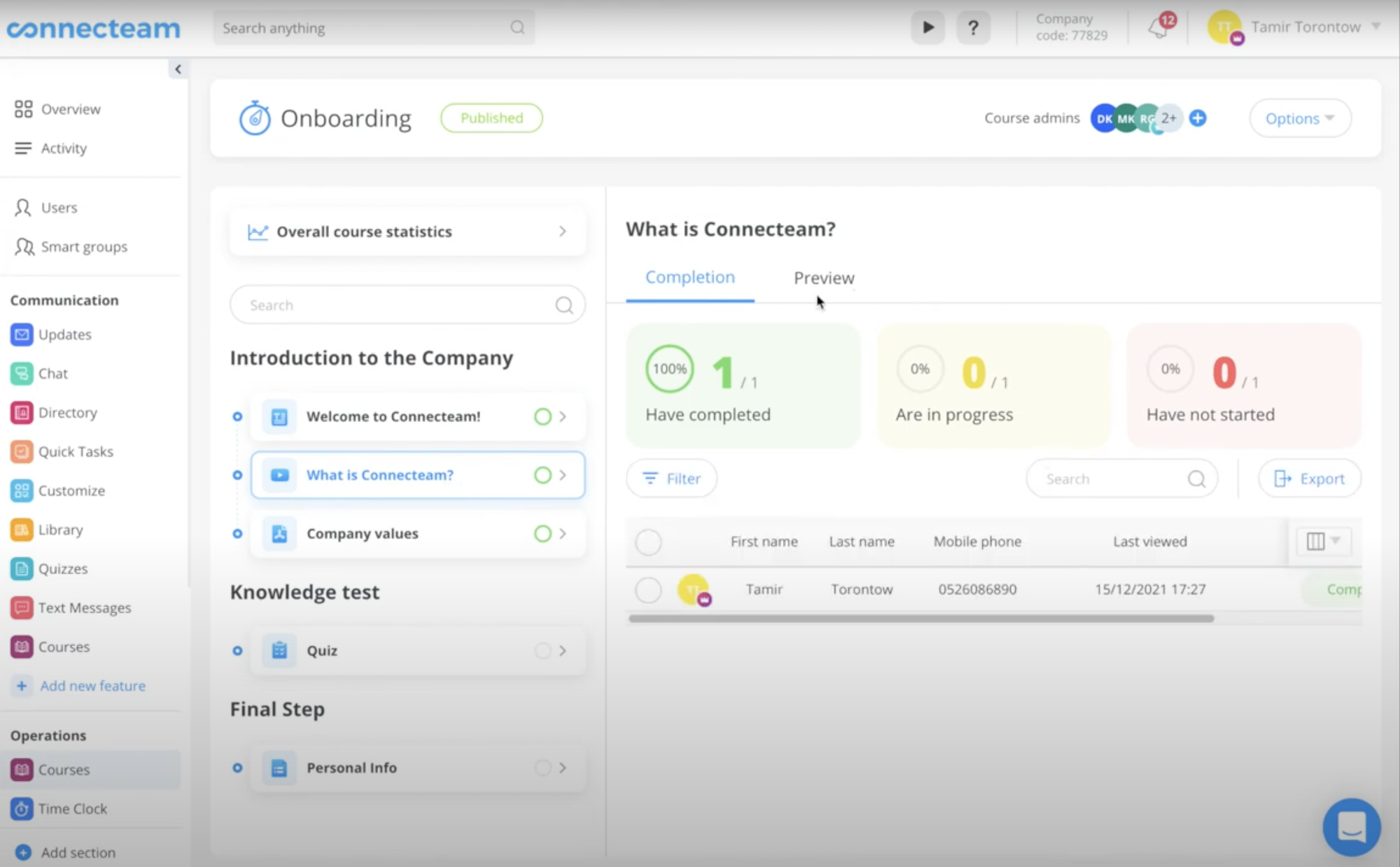
Task: Click the Published status badge
Action: 491,118
